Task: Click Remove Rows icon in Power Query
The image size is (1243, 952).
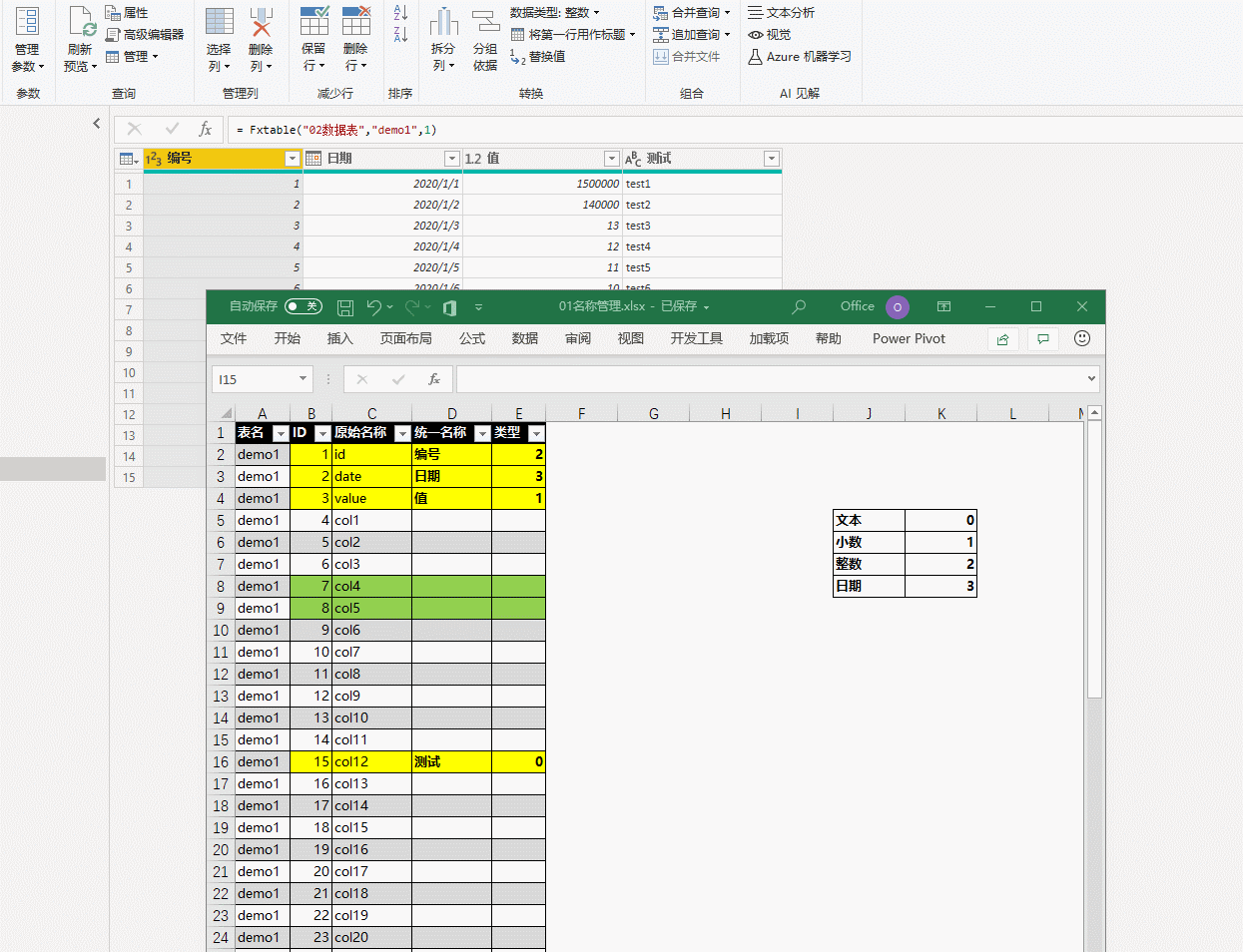Action: [355, 21]
